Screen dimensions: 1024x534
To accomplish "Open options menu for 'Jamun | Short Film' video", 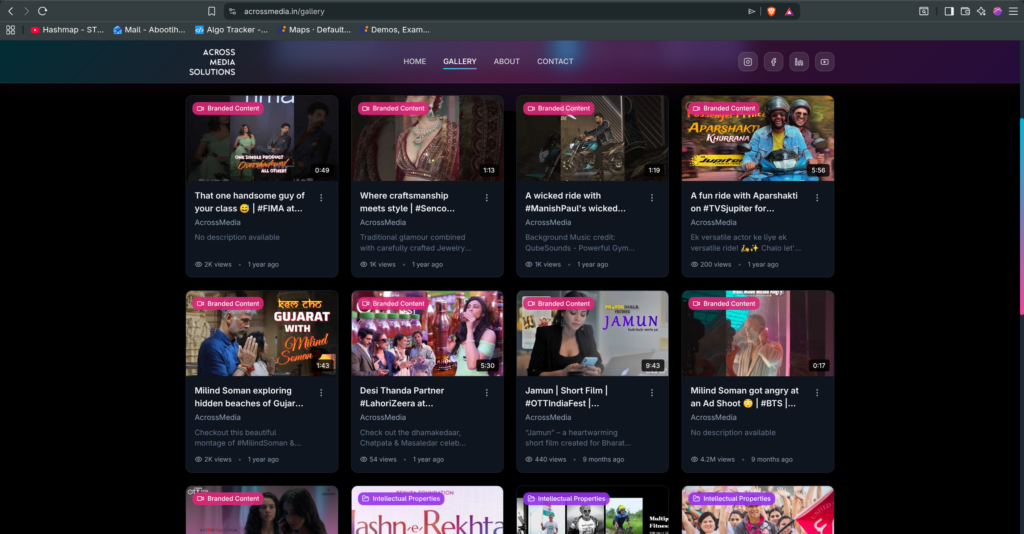I will pos(652,392).
